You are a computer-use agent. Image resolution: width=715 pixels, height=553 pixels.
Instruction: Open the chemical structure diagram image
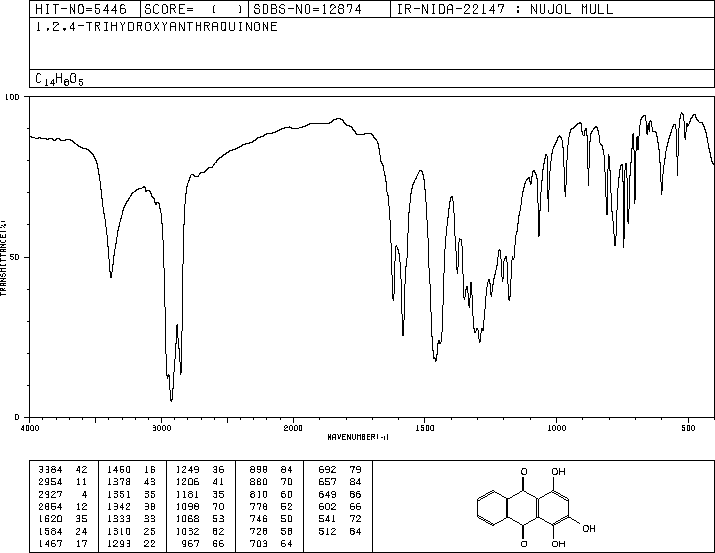[537, 507]
